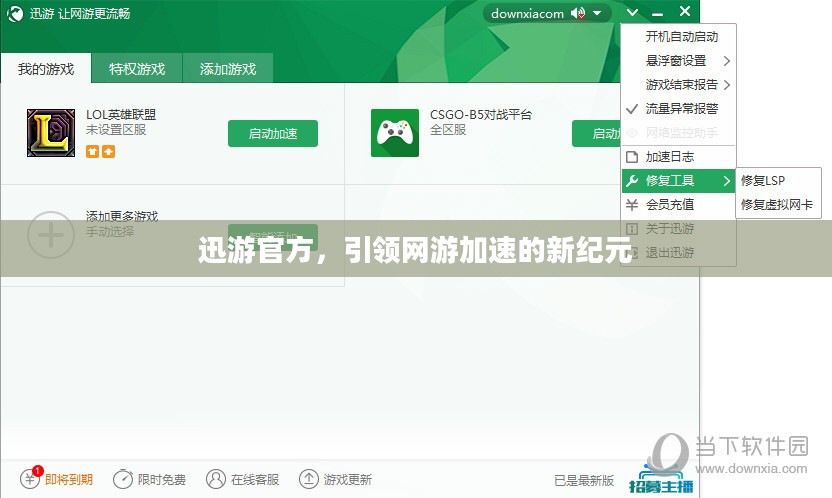832x498 pixels.
Task: Click the plus icon for 添加更多游戏
Action: tap(51, 234)
